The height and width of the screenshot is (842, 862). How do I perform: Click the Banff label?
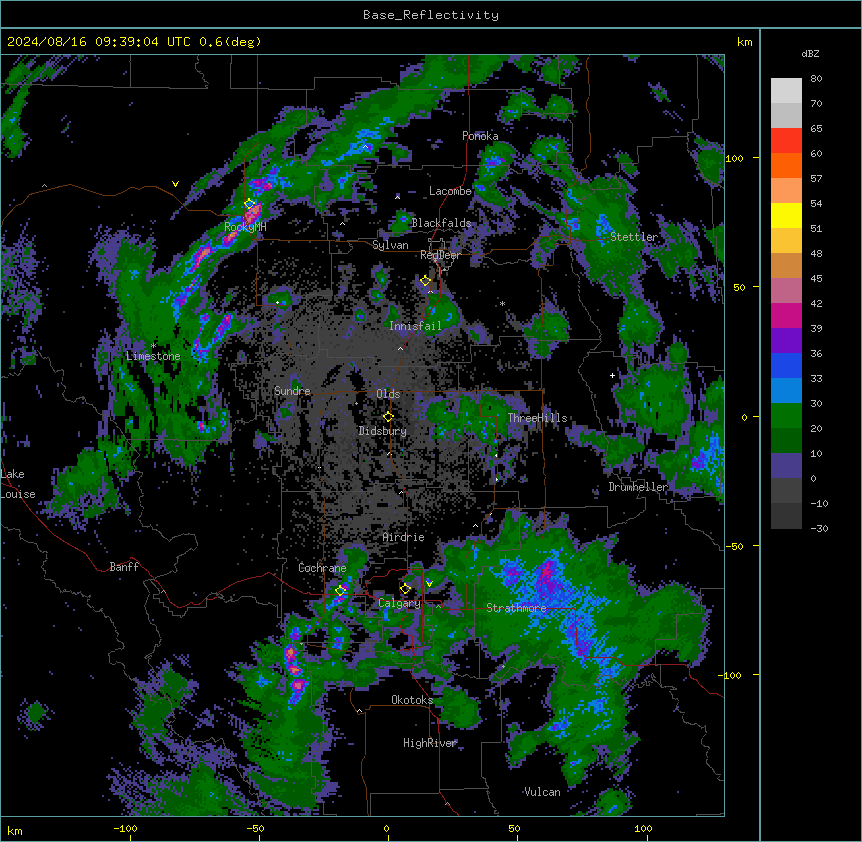(124, 567)
